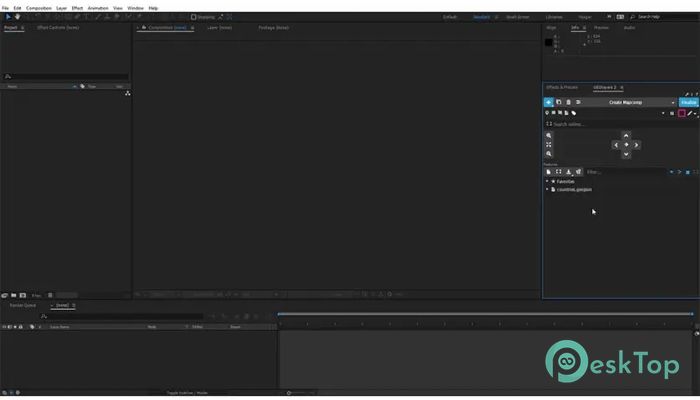Toggle the Snapping checkbox

pyautogui.click(x=193, y=17)
